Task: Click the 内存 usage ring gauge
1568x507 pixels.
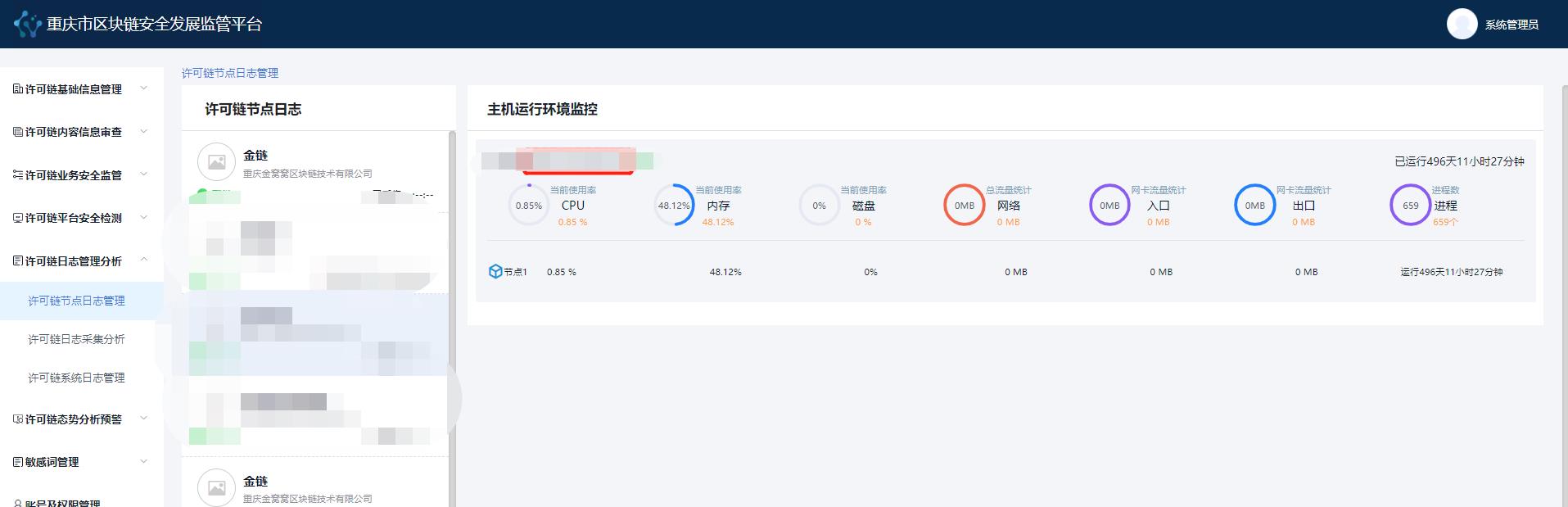Action: [674, 206]
